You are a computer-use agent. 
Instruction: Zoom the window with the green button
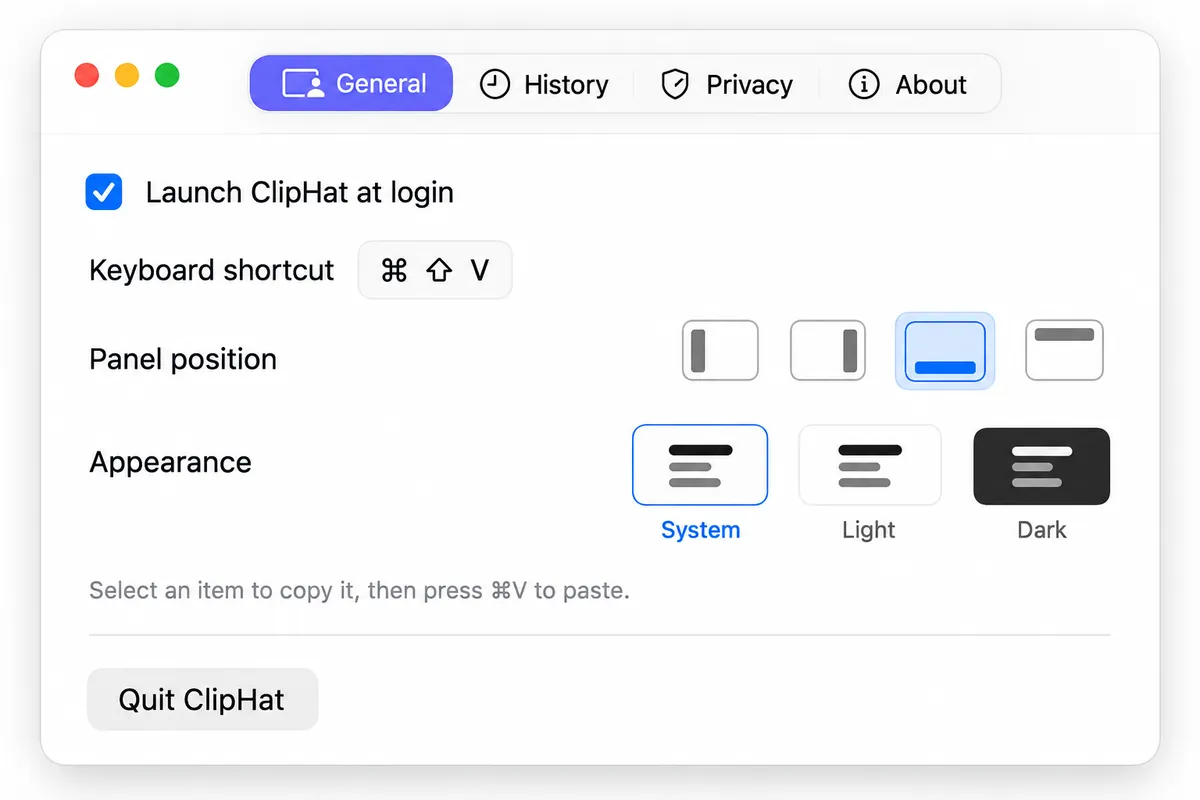pyautogui.click(x=167, y=75)
